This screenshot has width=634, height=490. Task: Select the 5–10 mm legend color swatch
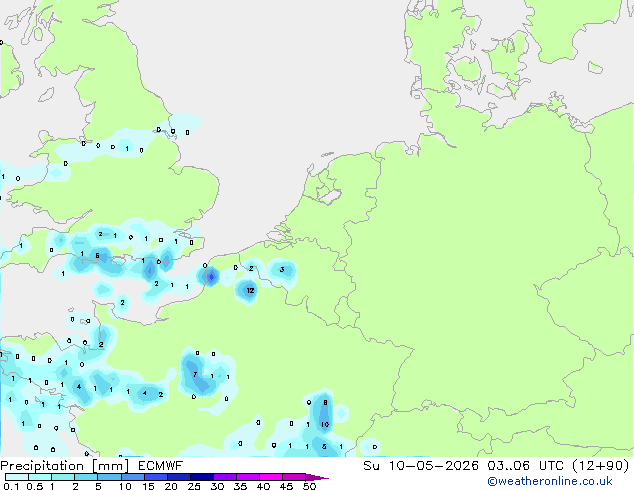click(x=109, y=477)
